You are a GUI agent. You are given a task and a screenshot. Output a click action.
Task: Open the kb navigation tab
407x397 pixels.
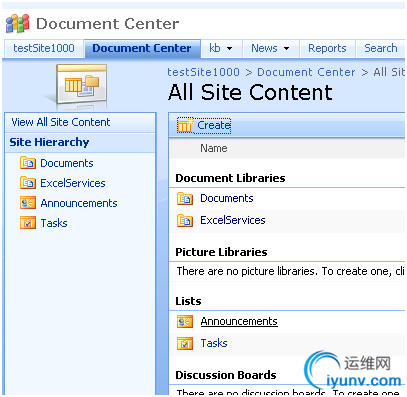(215, 48)
